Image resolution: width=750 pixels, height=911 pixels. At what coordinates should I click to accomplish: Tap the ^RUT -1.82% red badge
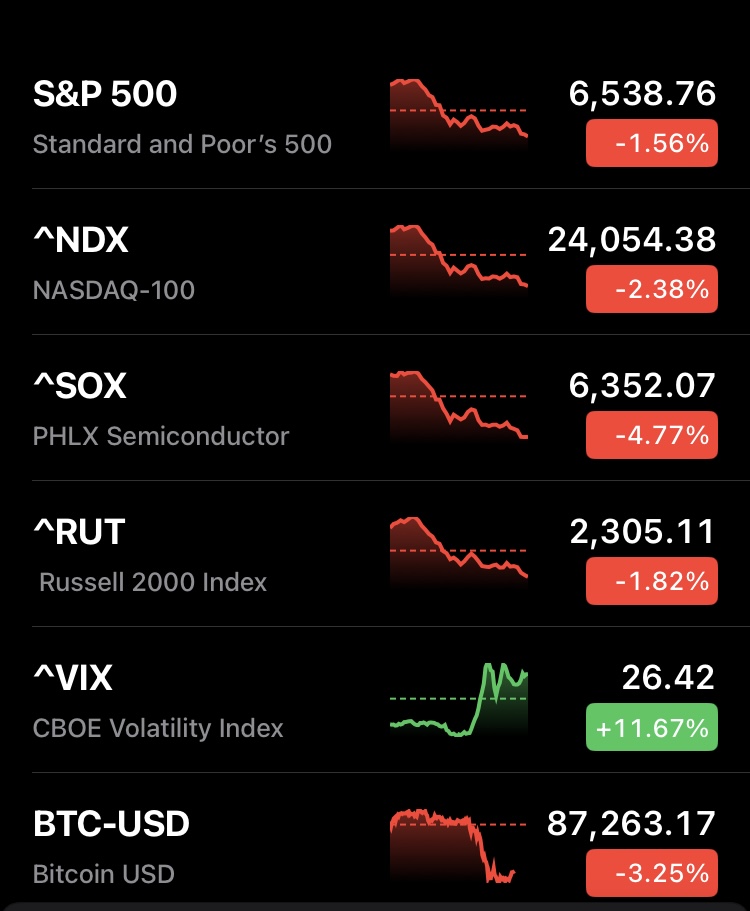point(651,582)
